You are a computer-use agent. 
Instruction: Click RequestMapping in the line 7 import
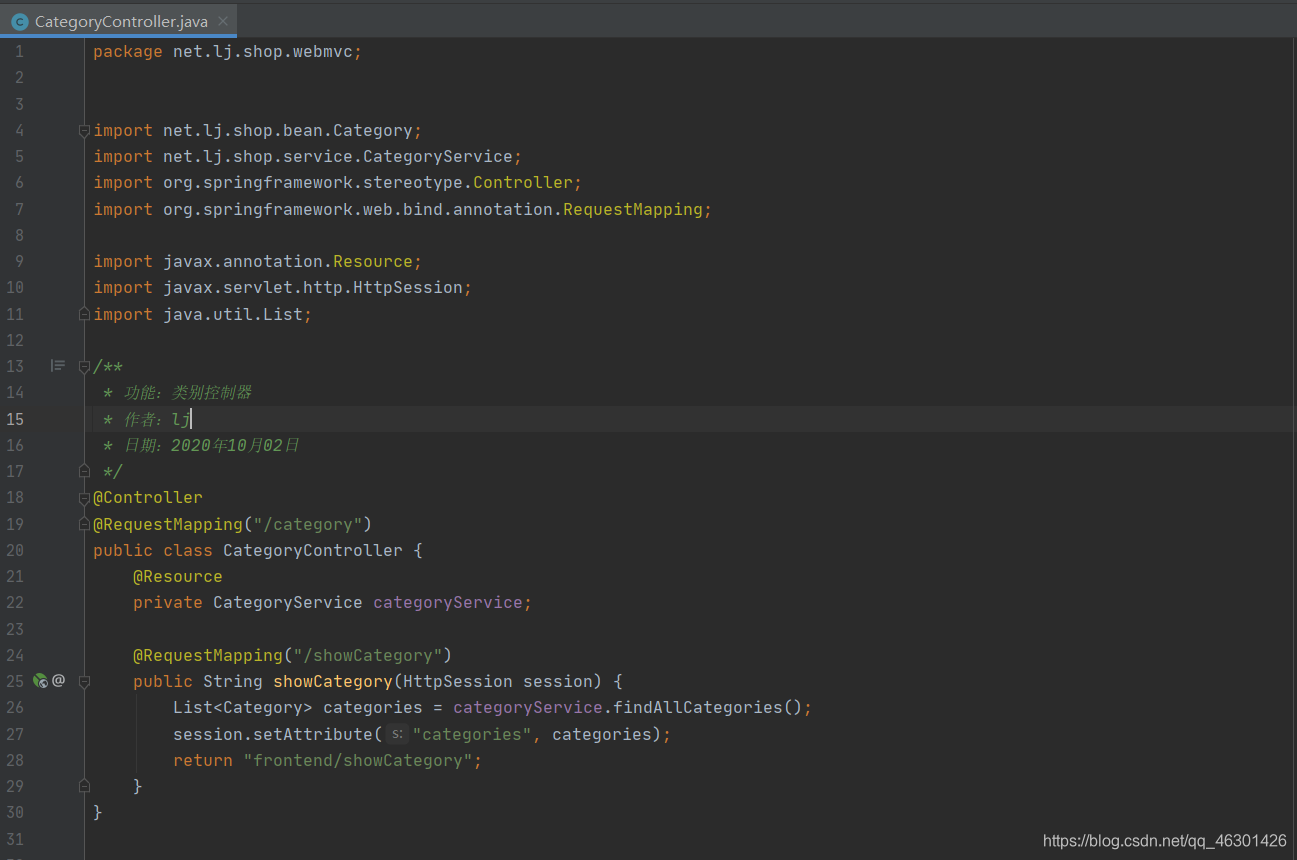point(633,209)
